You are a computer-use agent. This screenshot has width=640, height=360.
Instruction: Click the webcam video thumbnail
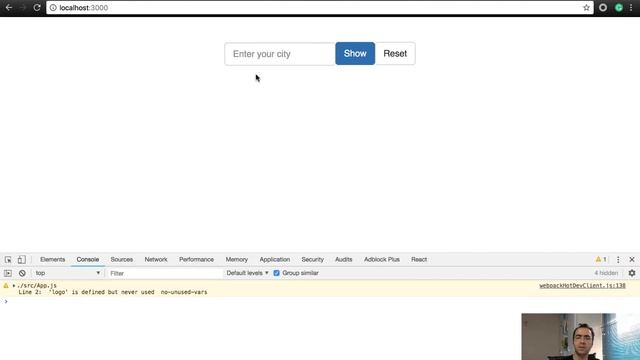(x=580, y=337)
